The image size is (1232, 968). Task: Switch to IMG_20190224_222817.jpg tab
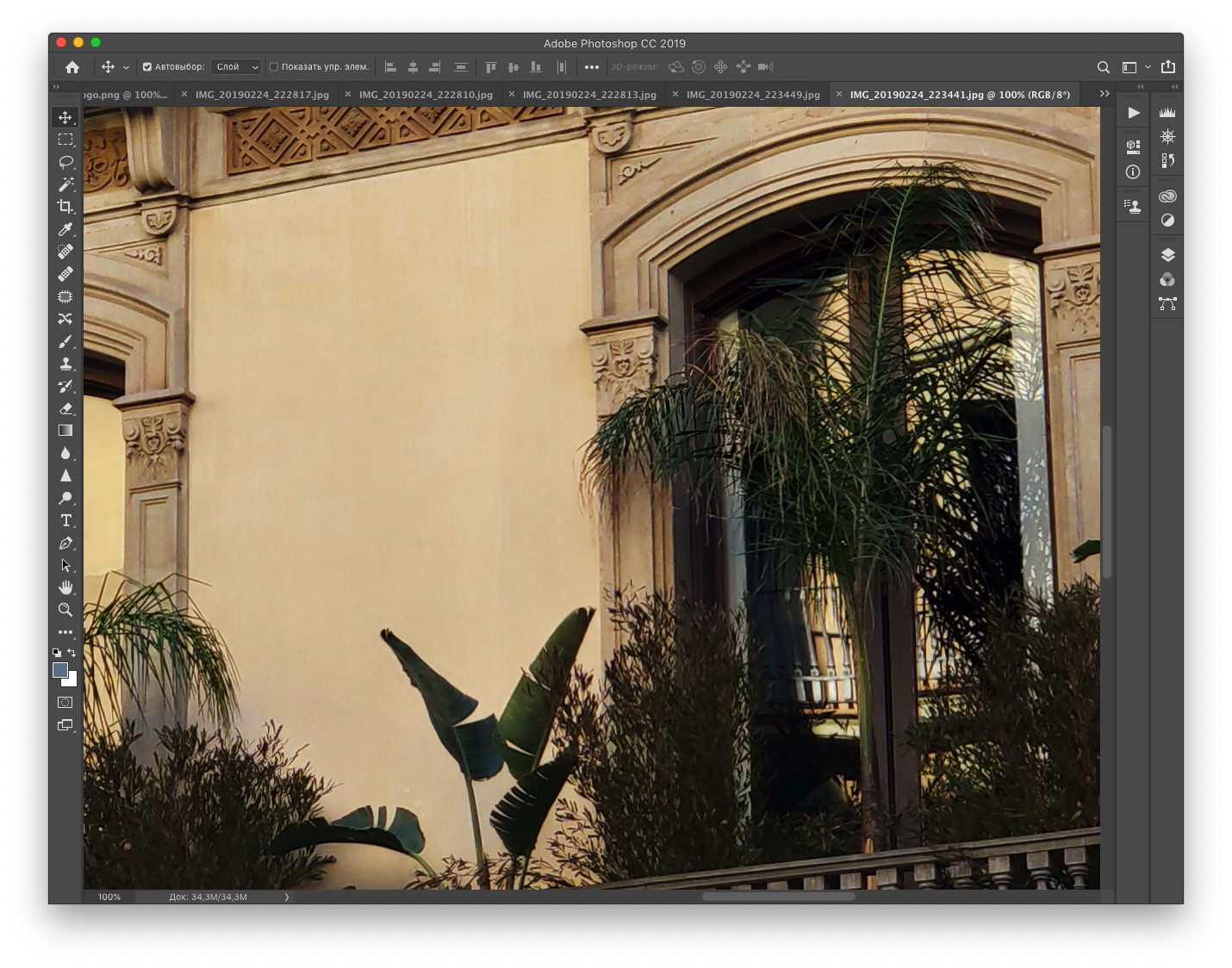(x=262, y=95)
